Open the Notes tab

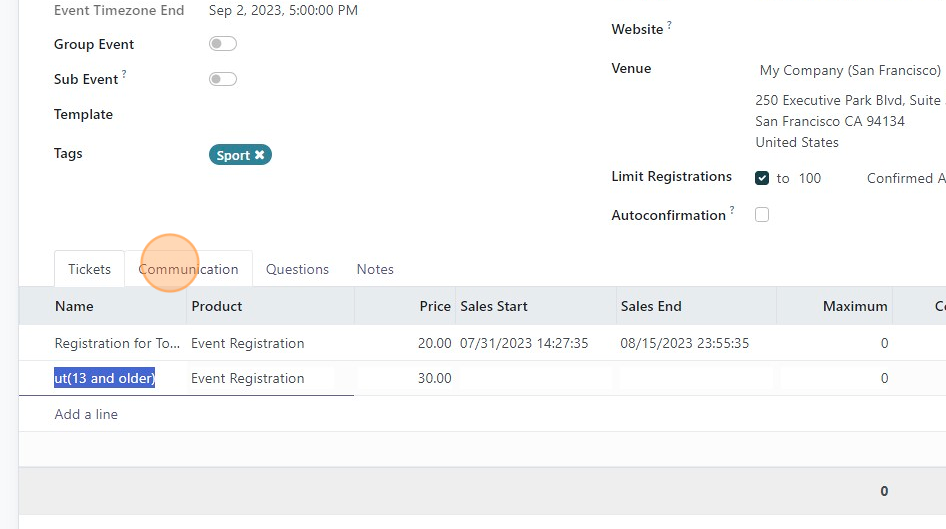click(375, 269)
